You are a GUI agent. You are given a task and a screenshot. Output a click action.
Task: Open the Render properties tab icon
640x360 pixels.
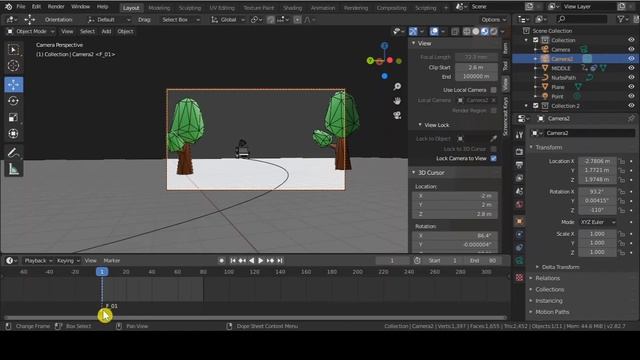[x=519, y=152]
